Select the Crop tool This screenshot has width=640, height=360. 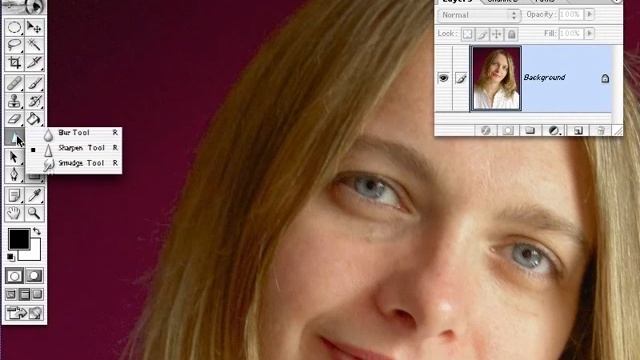point(14,62)
